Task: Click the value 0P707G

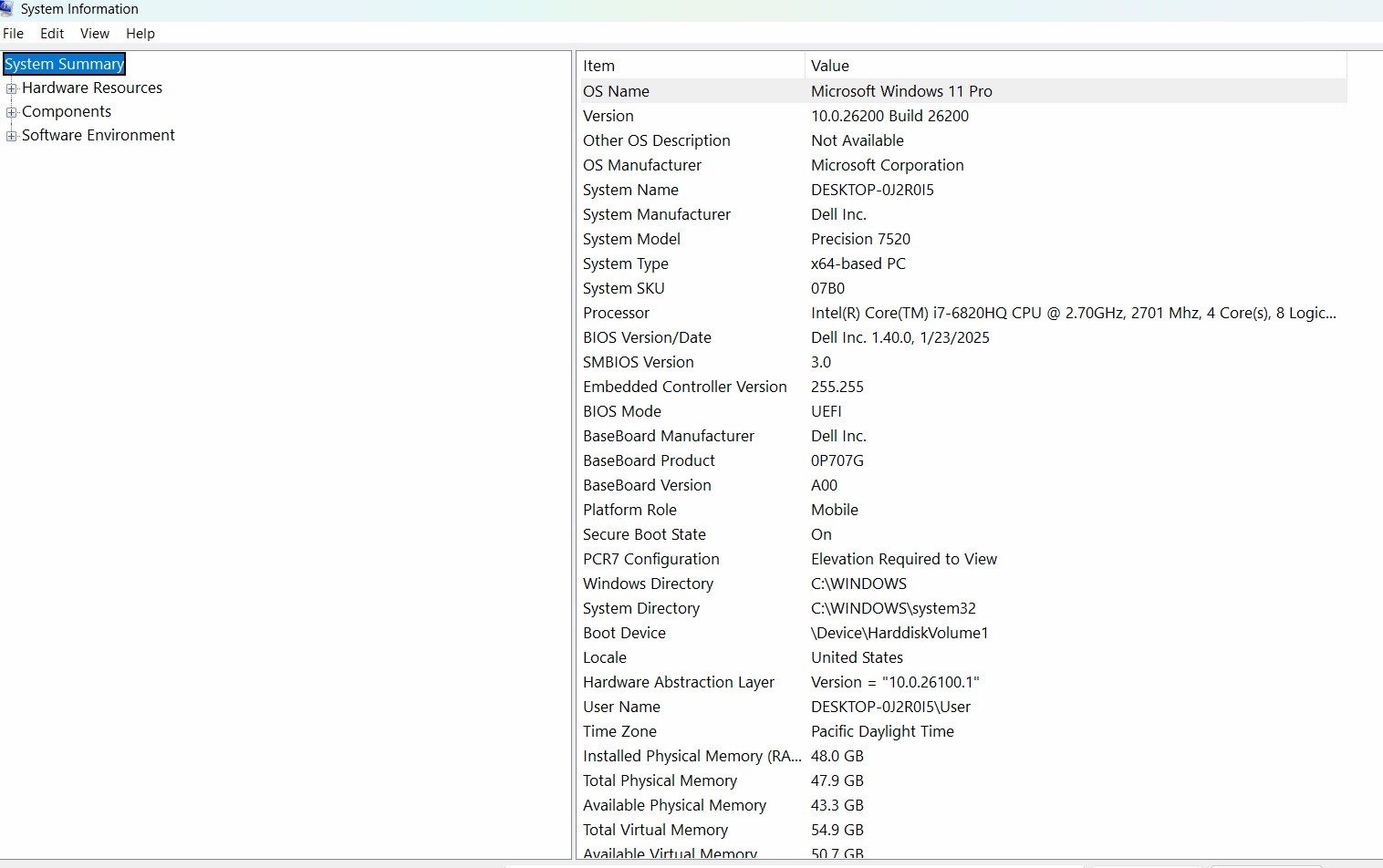Action: point(837,460)
